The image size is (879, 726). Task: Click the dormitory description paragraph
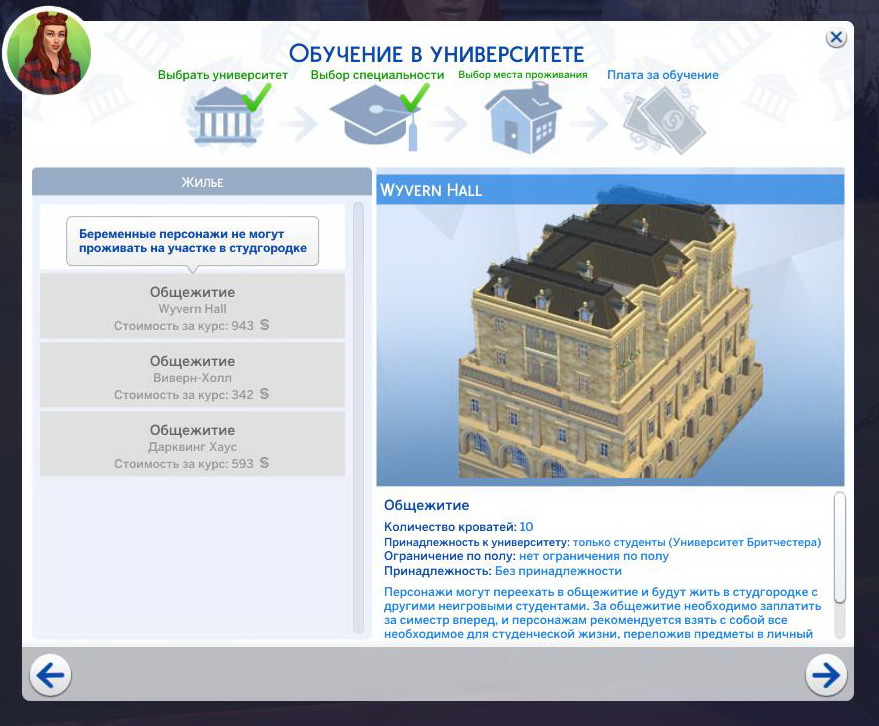coord(603,613)
